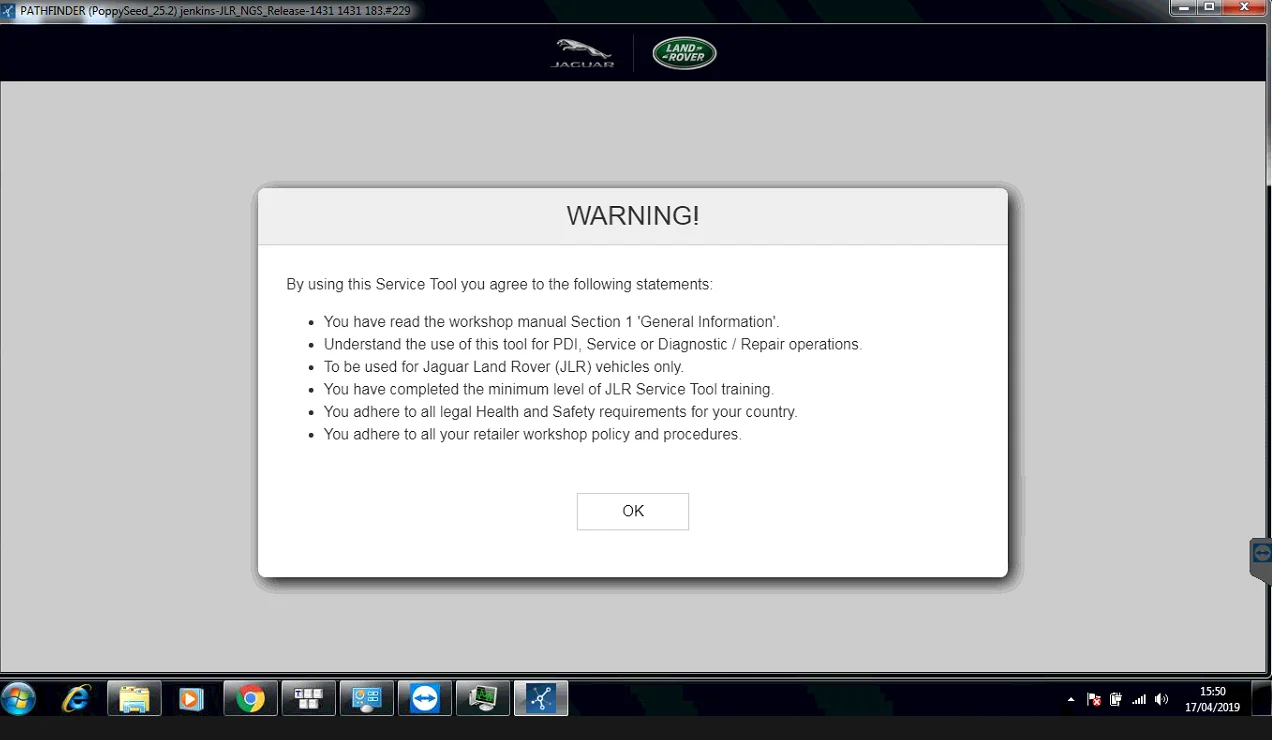Show hidden system tray icons arrow

pos(1072,699)
